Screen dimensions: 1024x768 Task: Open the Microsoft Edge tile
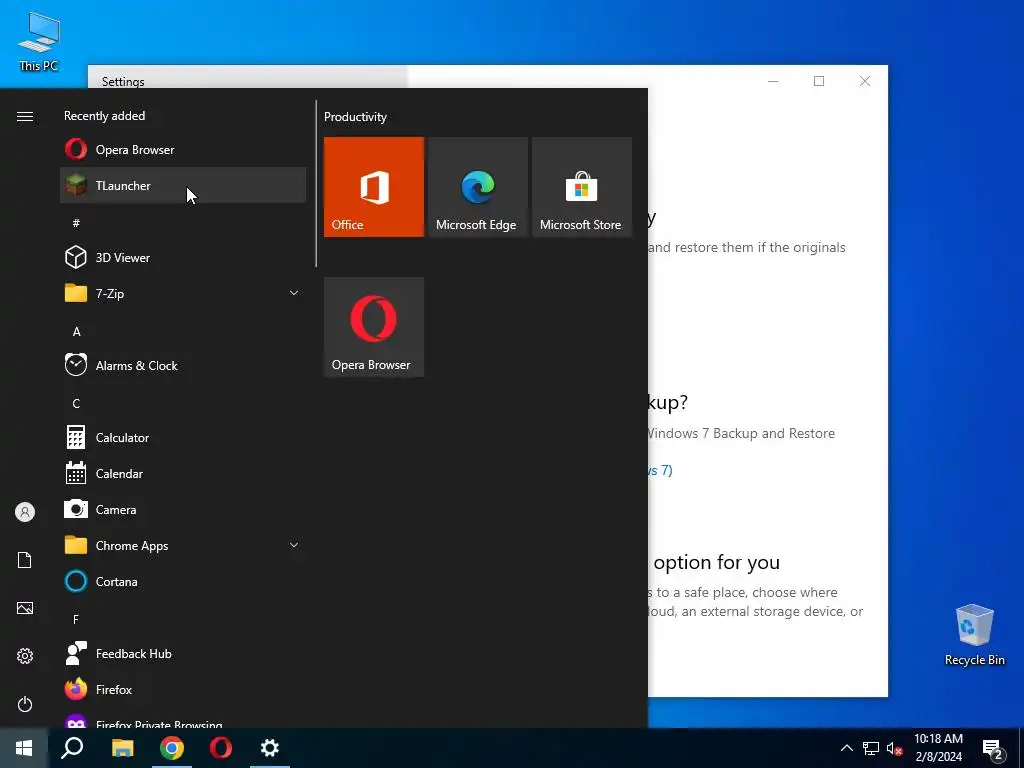click(x=477, y=187)
